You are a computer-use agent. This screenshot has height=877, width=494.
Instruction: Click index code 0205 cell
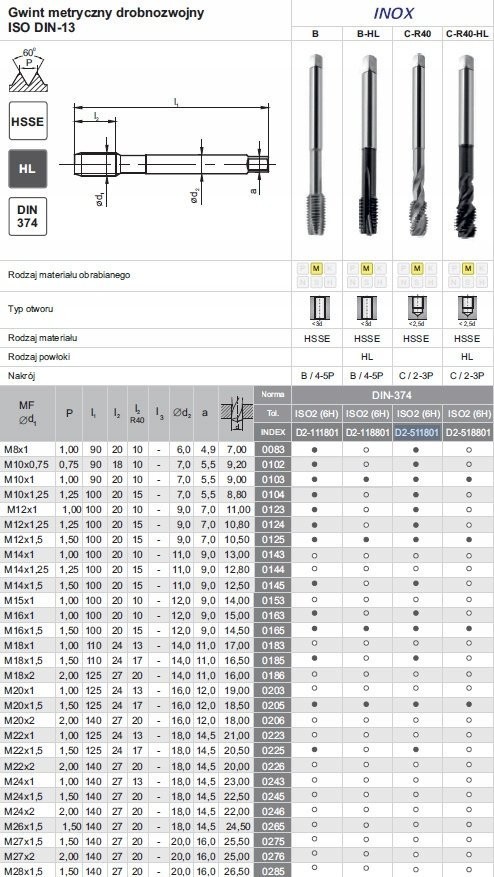(x=273, y=705)
